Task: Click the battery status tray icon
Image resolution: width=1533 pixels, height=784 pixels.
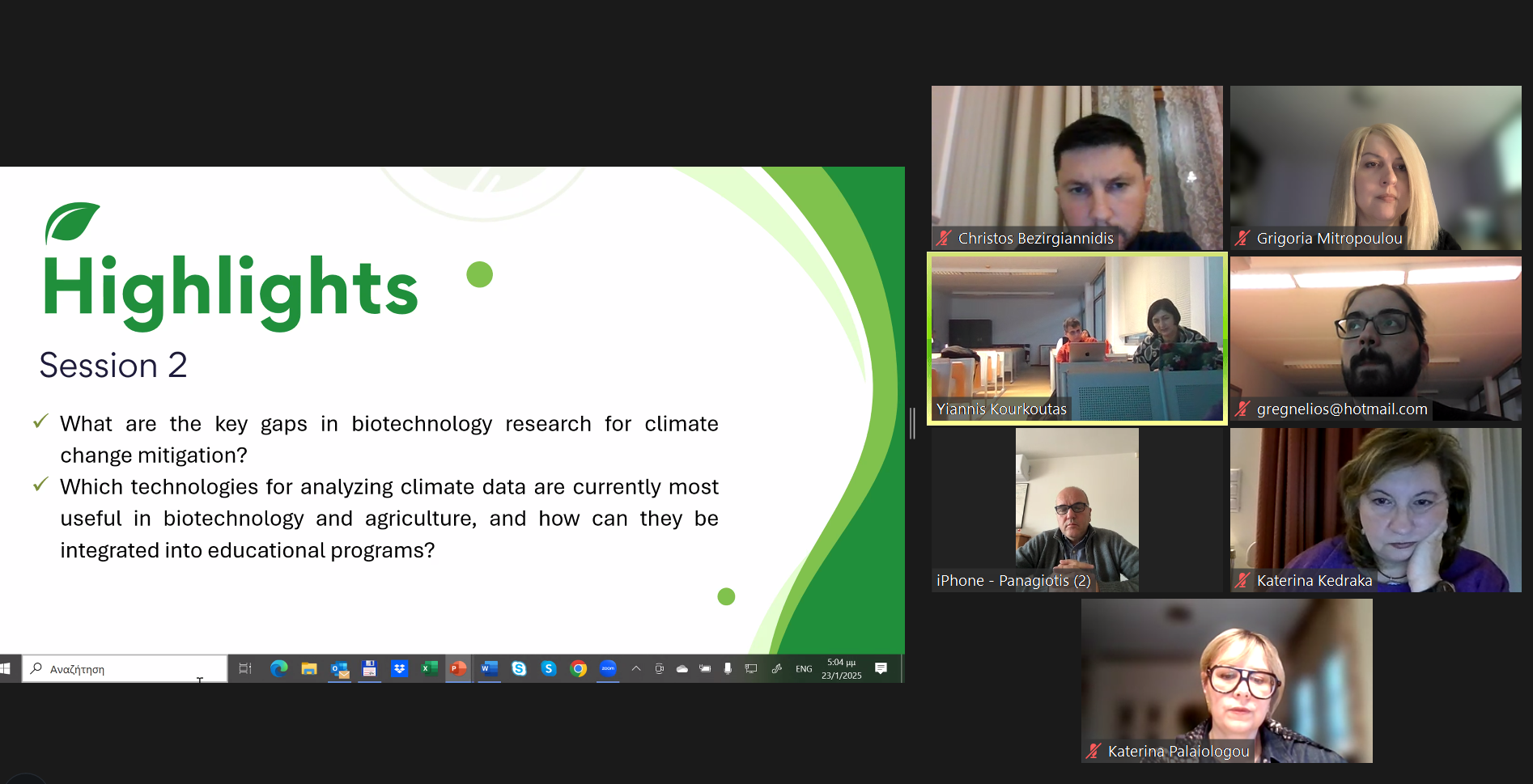Action: pos(705,668)
